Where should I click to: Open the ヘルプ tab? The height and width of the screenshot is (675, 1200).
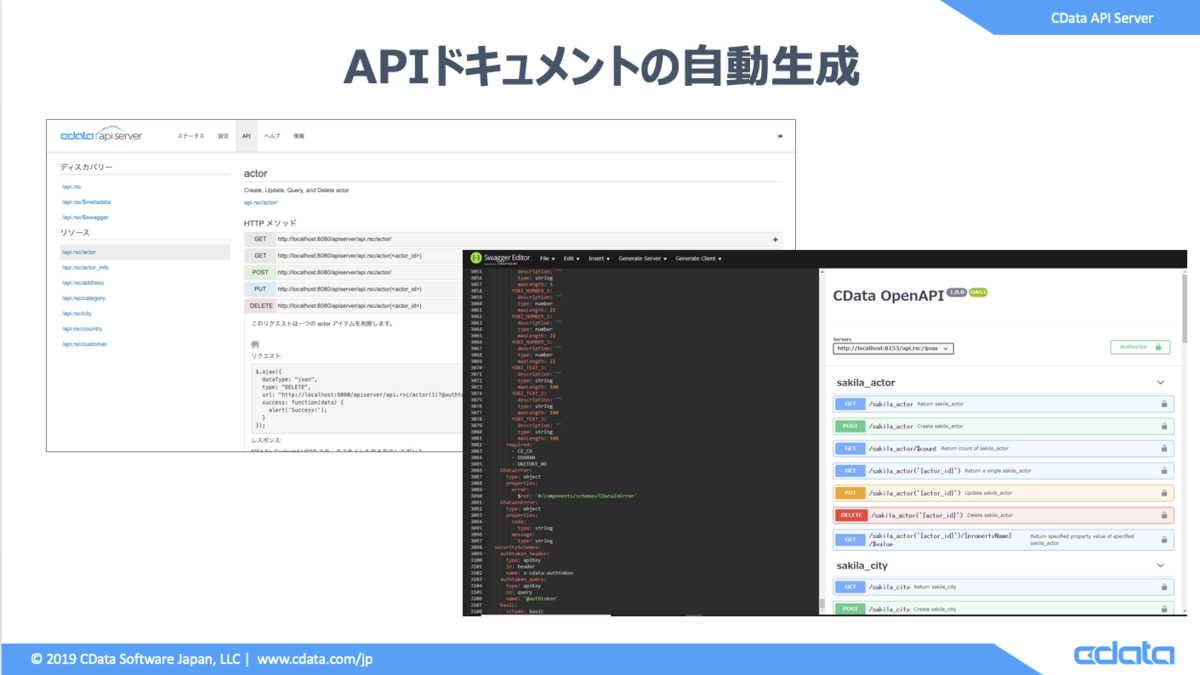tap(272, 136)
